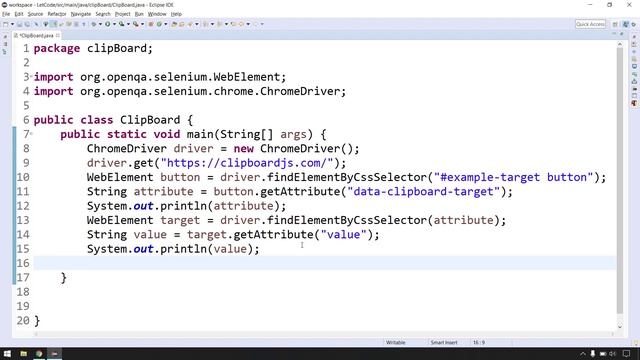Open the Windows Start menu
The image size is (640, 360).
7,353
